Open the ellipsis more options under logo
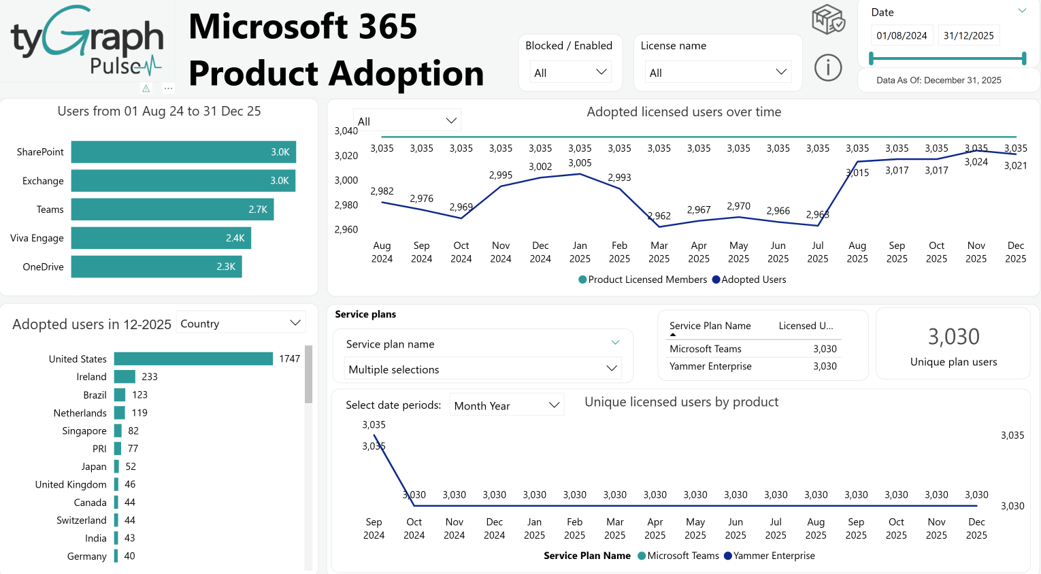The image size is (1041, 574). [169, 88]
